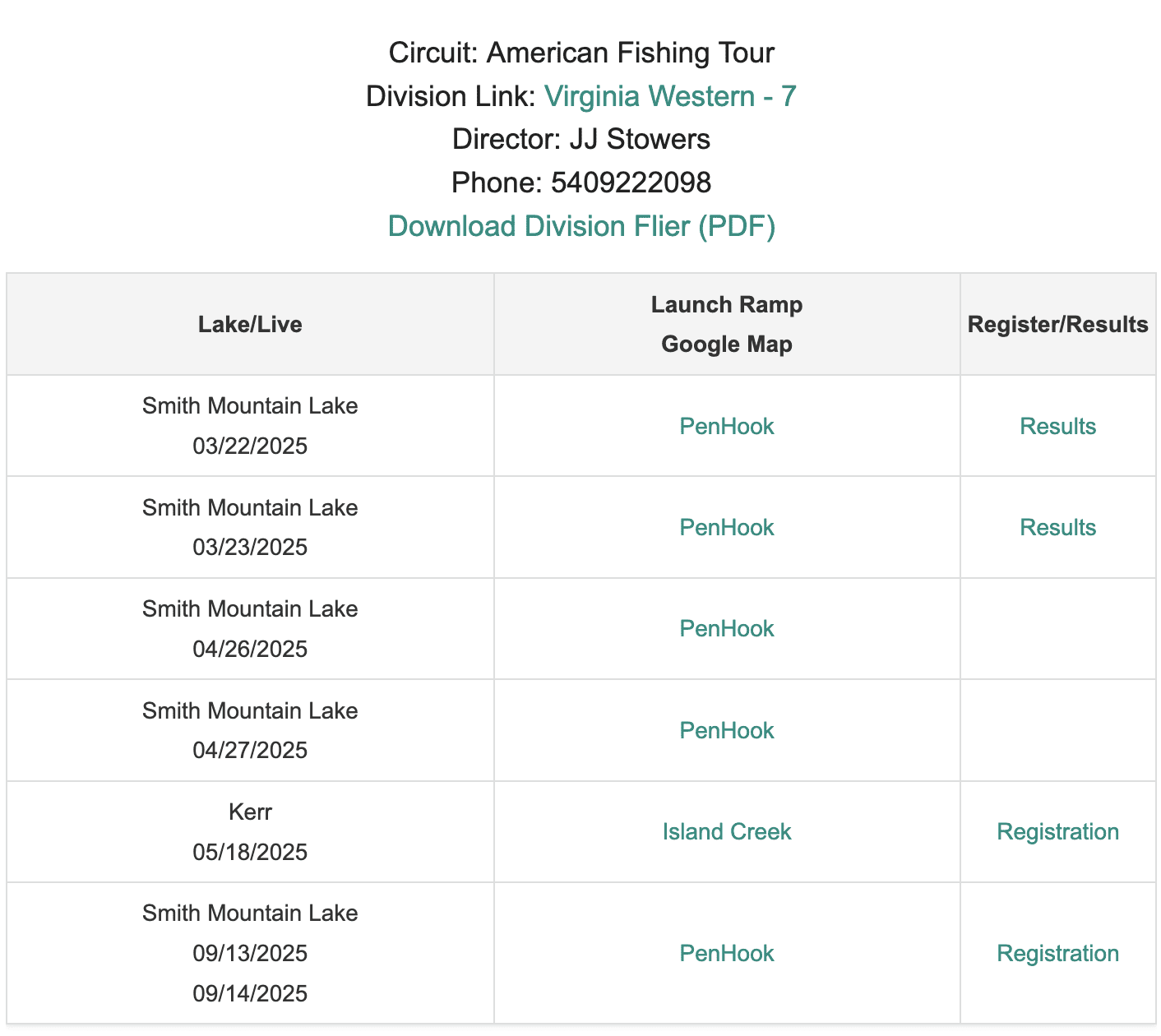Open PenHook ramp map for 03/22/2025 event
This screenshot has height=1036, width=1161.
pos(727,426)
